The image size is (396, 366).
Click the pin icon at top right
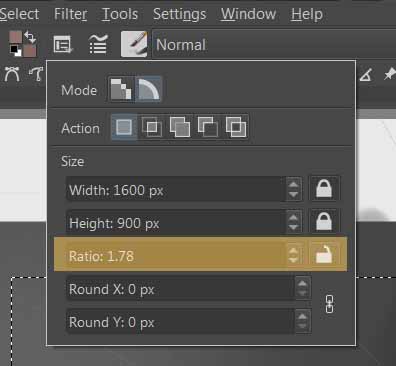point(389,74)
